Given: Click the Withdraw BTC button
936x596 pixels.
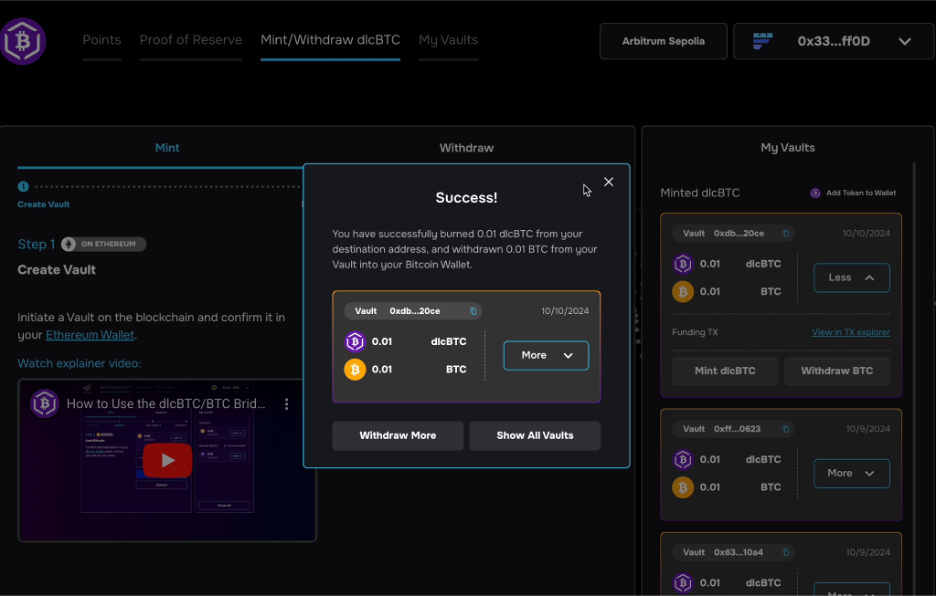Looking at the screenshot, I should tap(837, 371).
